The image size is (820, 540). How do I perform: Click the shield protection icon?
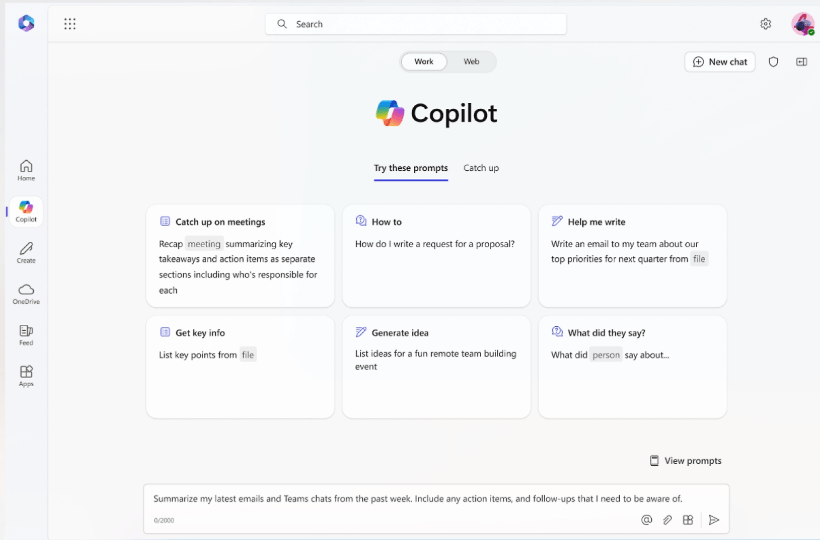(x=773, y=62)
